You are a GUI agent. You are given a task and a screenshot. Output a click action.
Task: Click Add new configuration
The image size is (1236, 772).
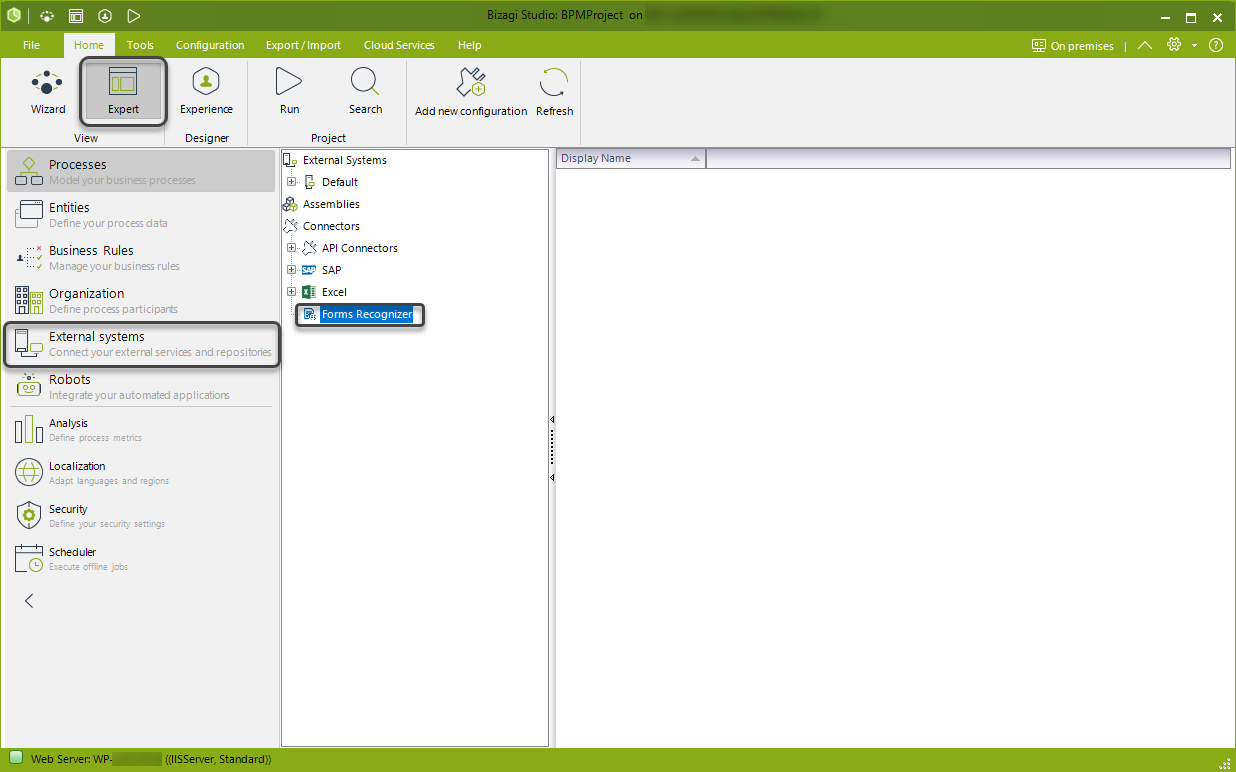tap(471, 92)
